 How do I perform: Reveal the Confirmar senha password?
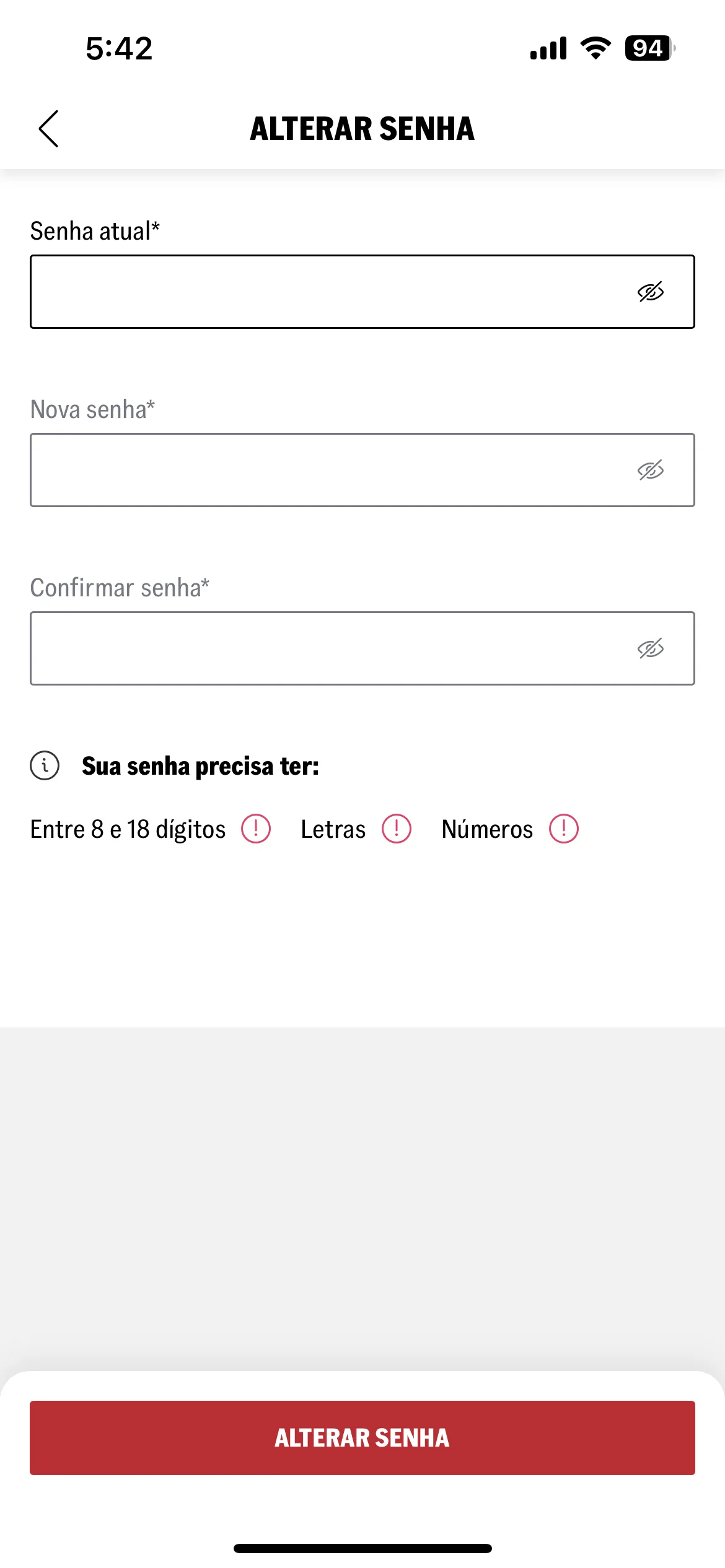point(650,648)
